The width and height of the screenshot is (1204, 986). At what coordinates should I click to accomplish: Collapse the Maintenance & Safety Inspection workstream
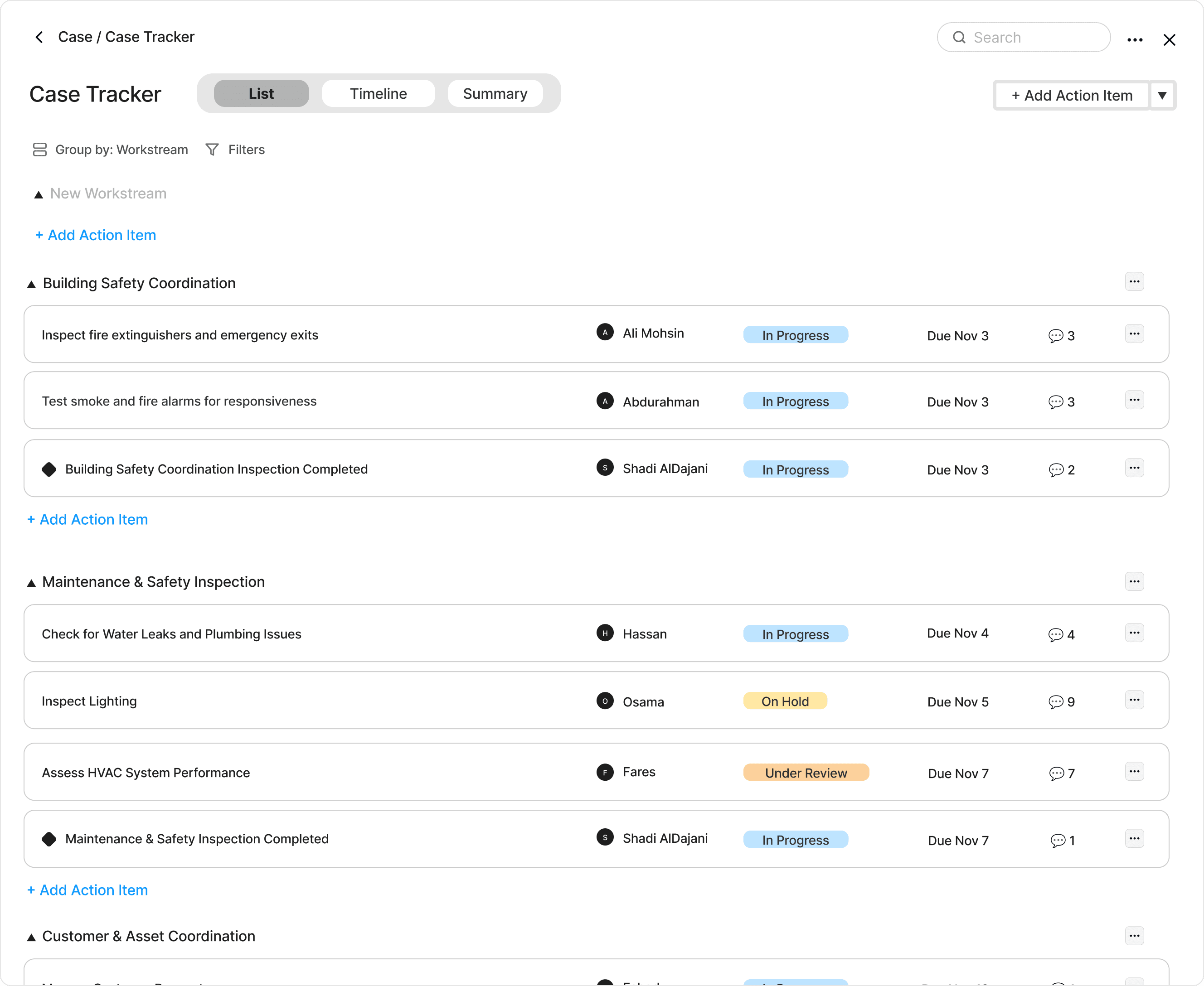pyautogui.click(x=31, y=583)
